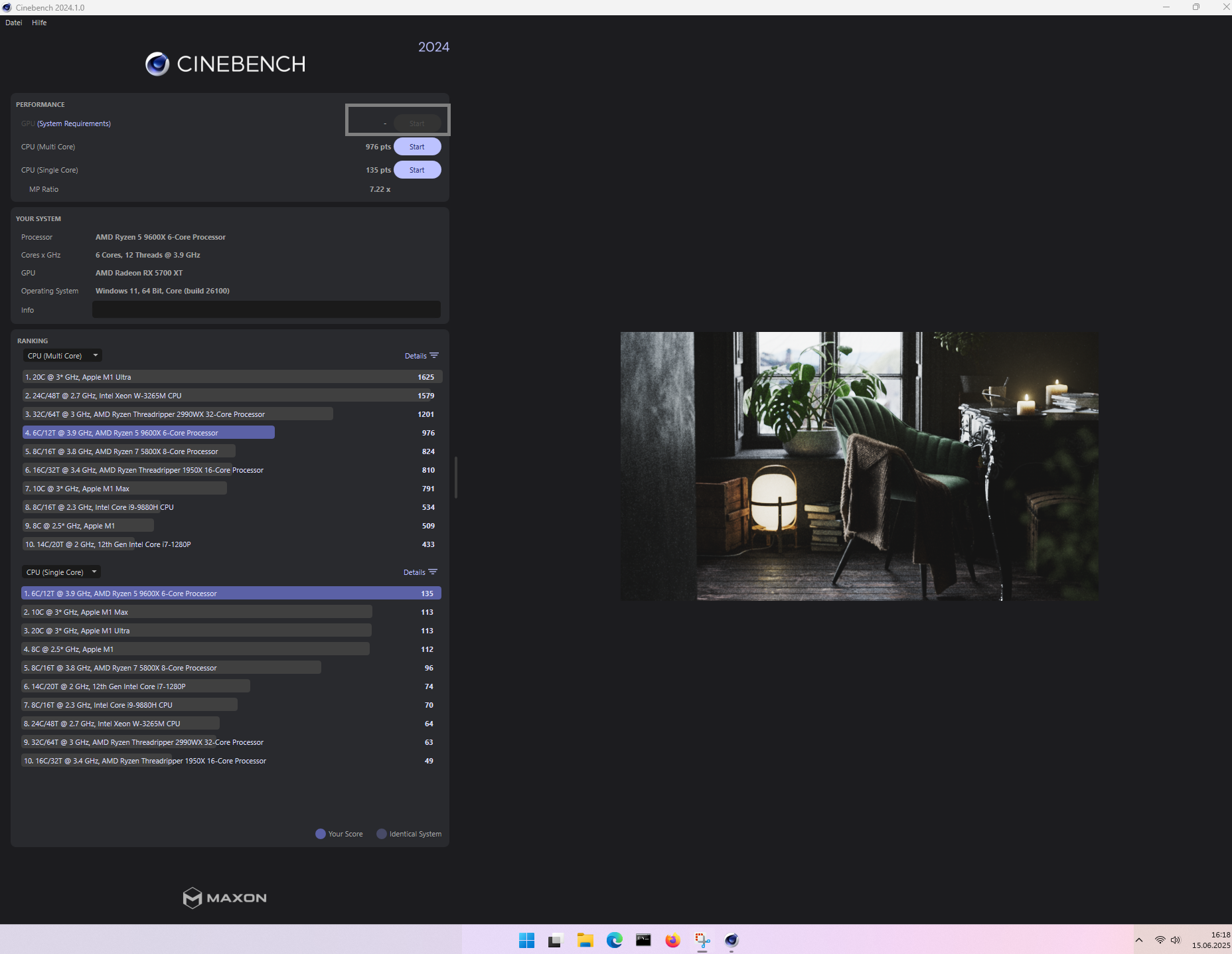Image resolution: width=1232 pixels, height=954 pixels.
Task: Click the '6 Cores, 12 Threads @ 3.9 GHz' value
Action: [148, 255]
